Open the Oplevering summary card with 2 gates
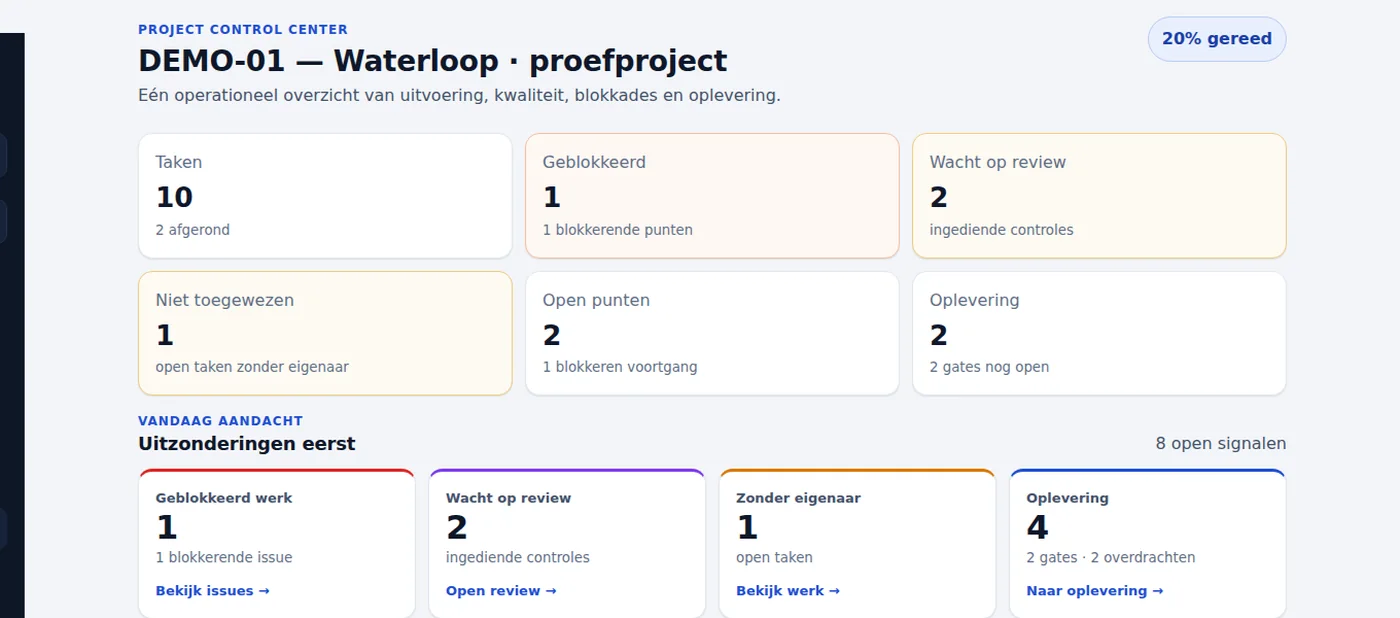 1099,333
